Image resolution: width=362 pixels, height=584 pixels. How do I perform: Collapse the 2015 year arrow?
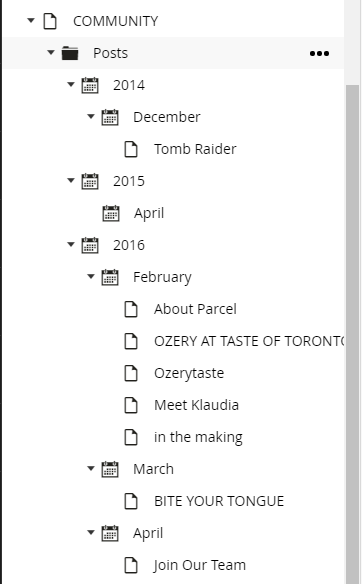pos(71,181)
